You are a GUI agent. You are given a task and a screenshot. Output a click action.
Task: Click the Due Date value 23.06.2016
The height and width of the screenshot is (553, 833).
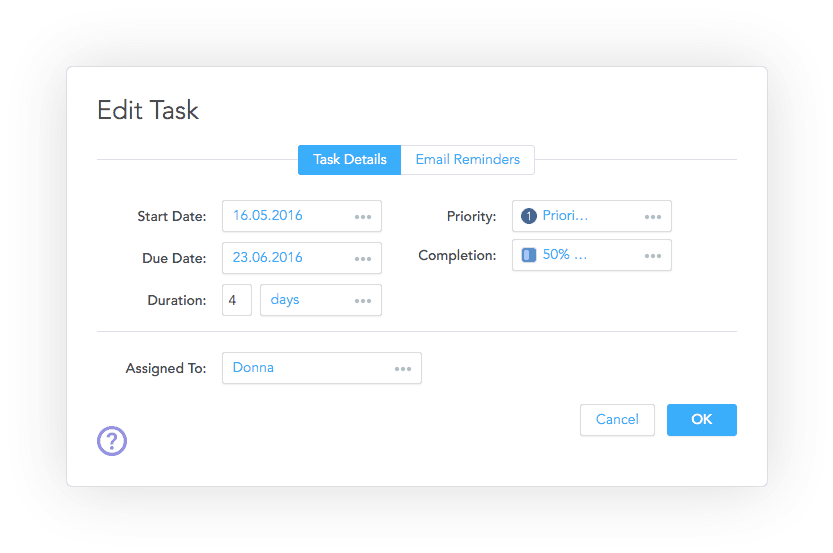click(x=268, y=258)
